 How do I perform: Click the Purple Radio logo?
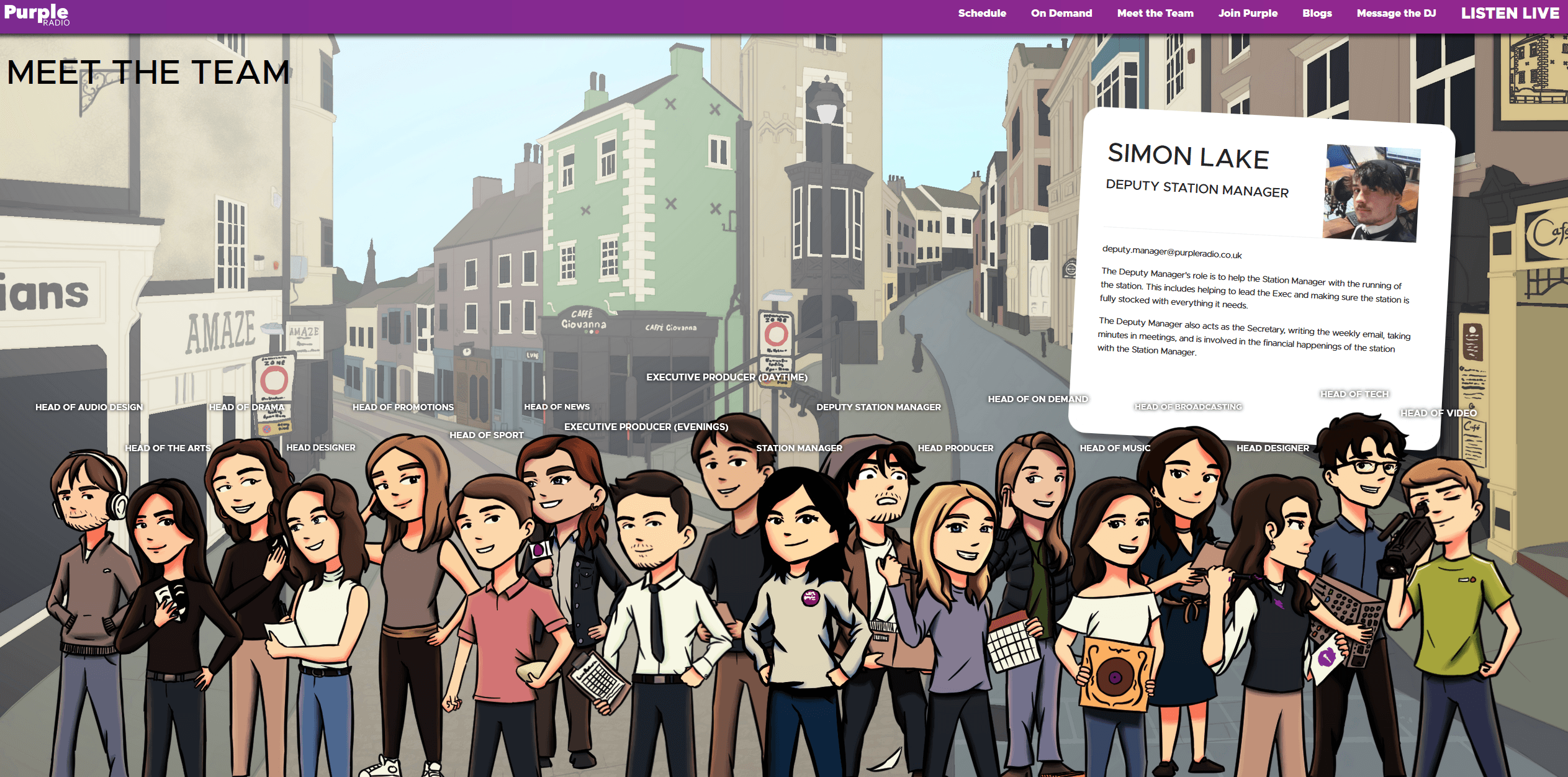point(37,14)
